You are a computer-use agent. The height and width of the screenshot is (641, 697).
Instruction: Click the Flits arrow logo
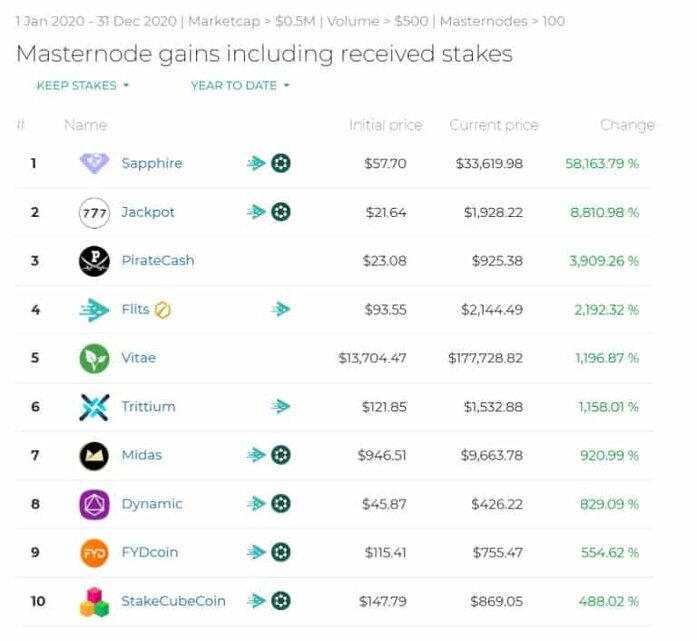[94, 309]
